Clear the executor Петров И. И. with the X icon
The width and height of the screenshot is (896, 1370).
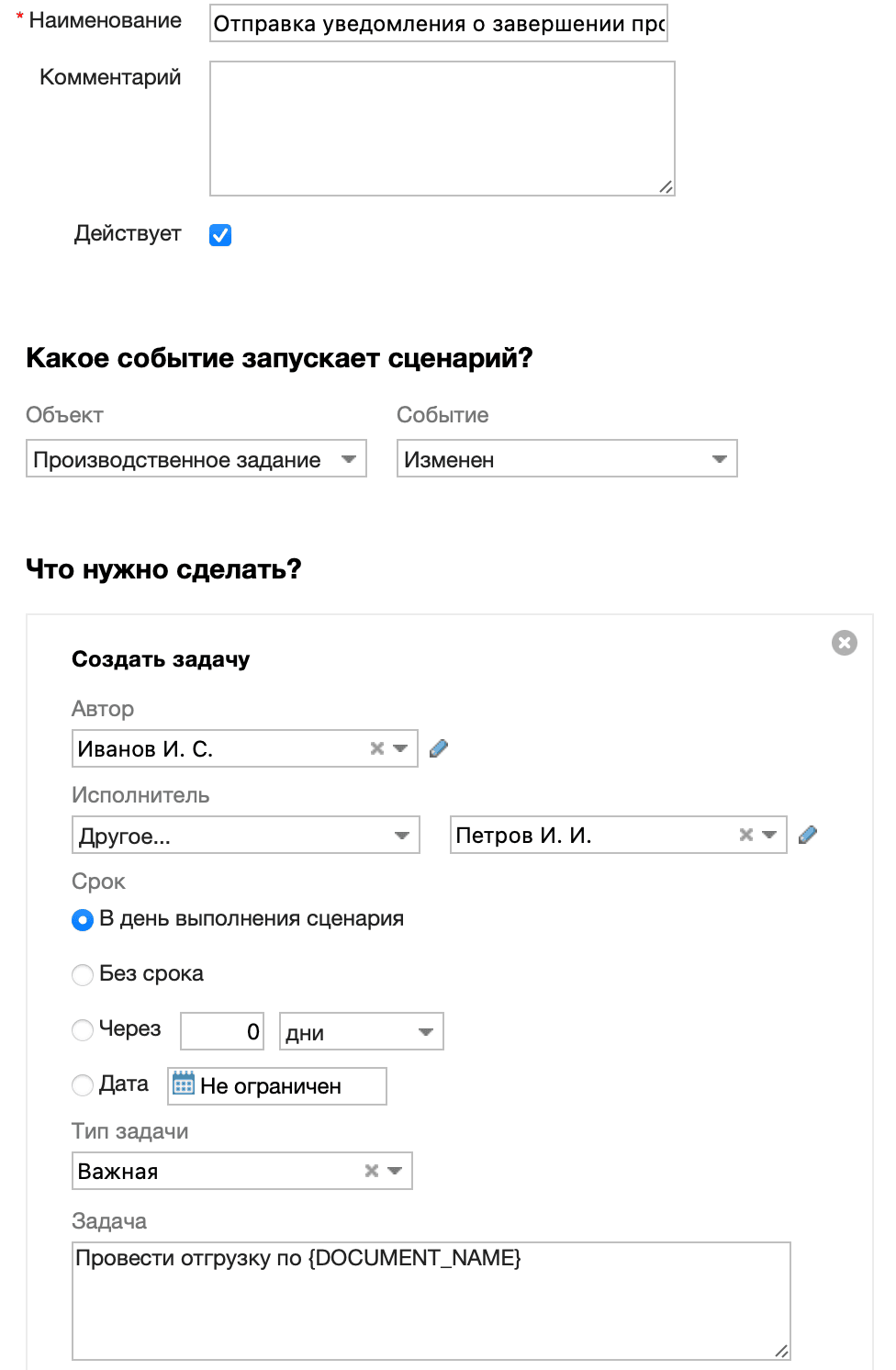pos(745,835)
